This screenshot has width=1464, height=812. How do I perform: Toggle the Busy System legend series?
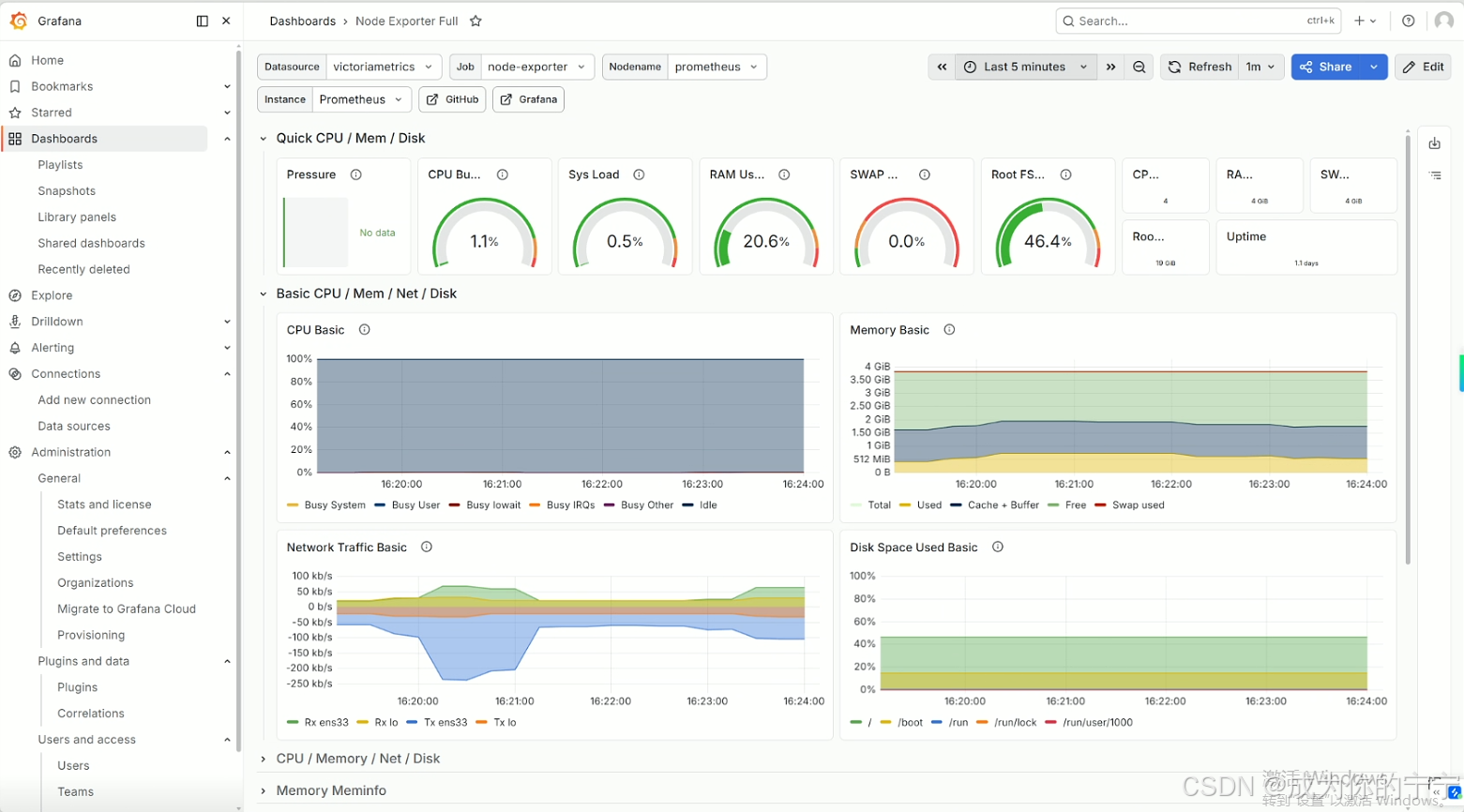[x=326, y=505]
